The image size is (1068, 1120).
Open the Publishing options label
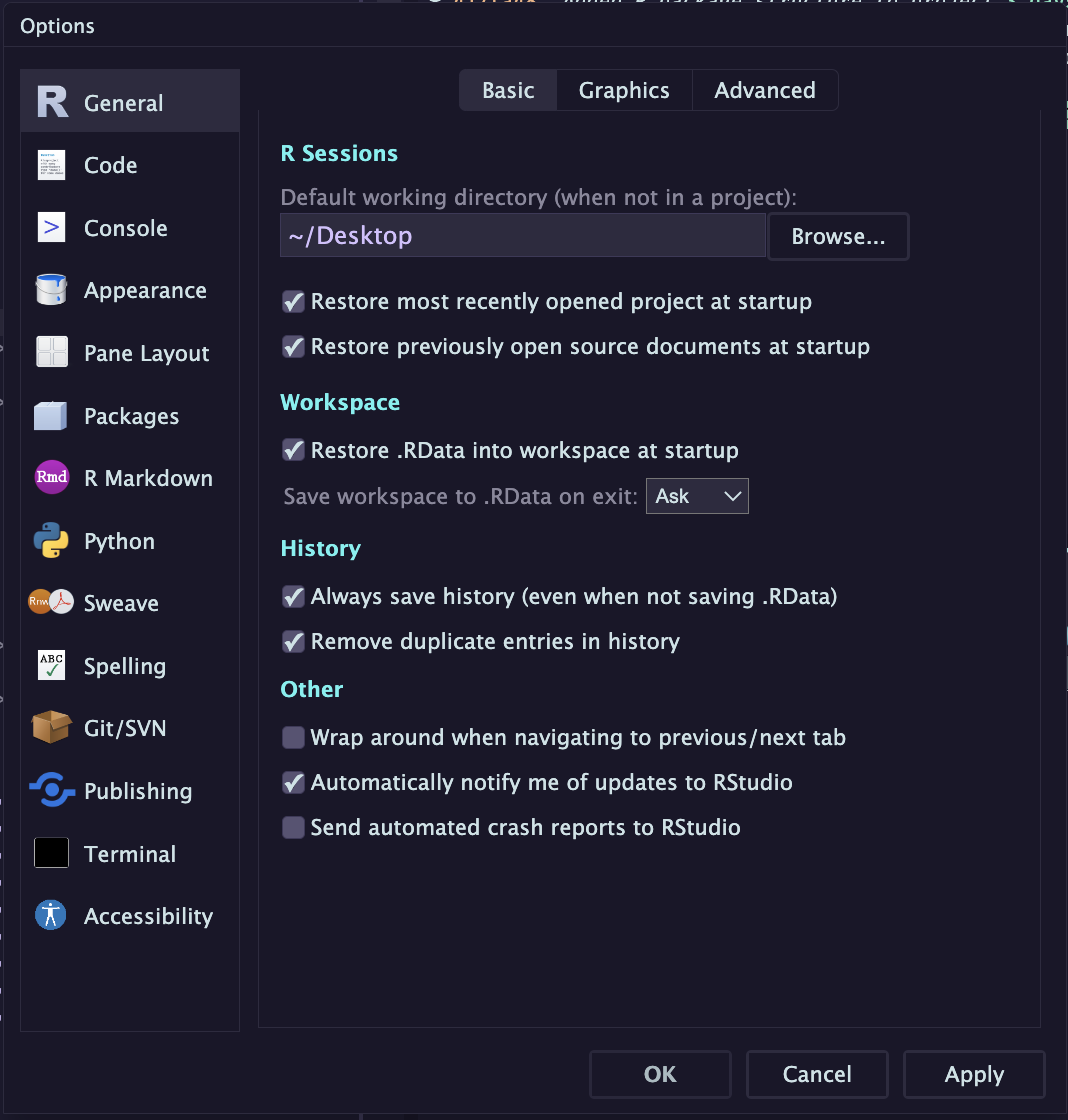tap(138, 791)
